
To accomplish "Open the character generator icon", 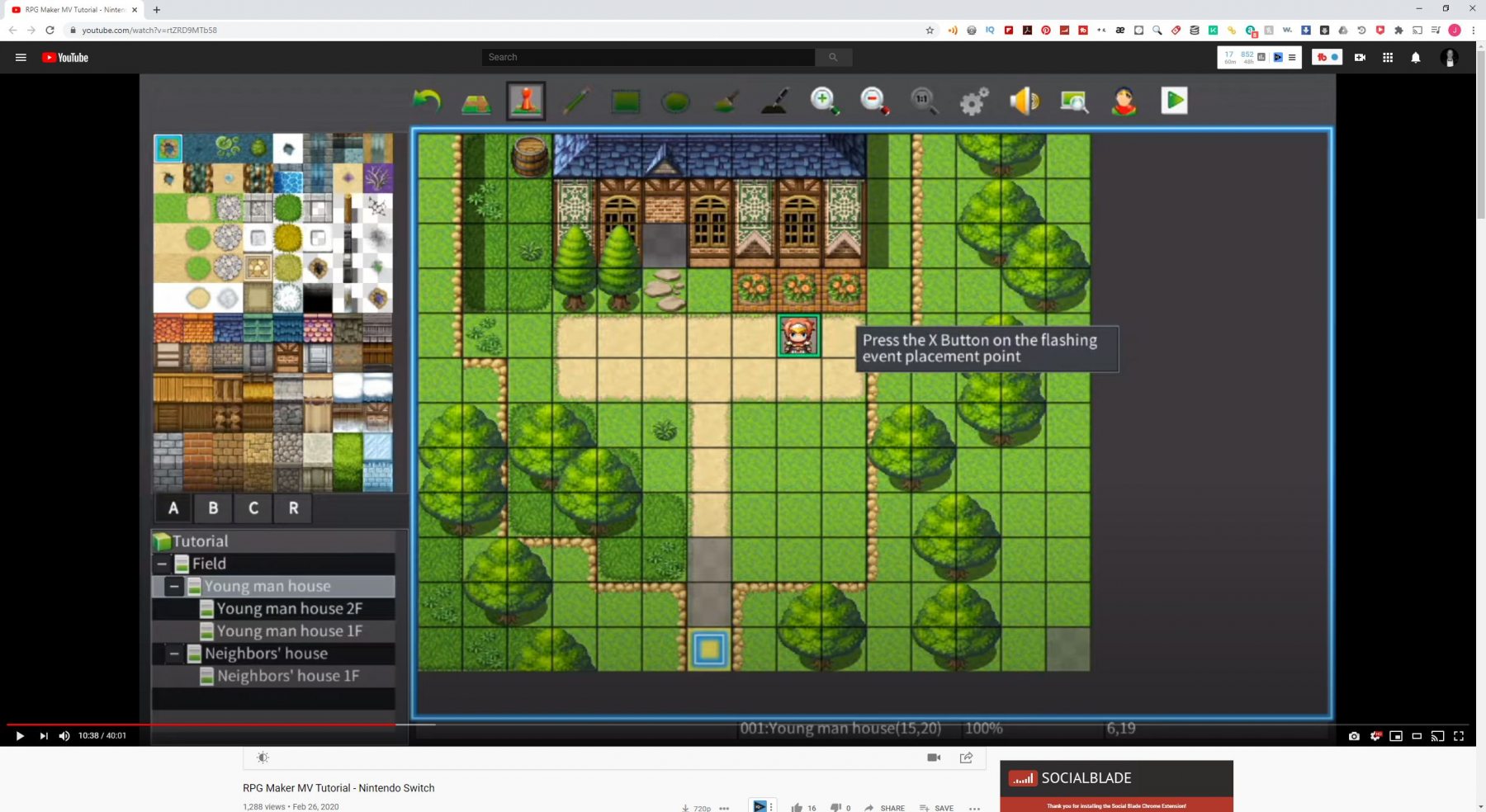I will pyautogui.click(x=1124, y=101).
